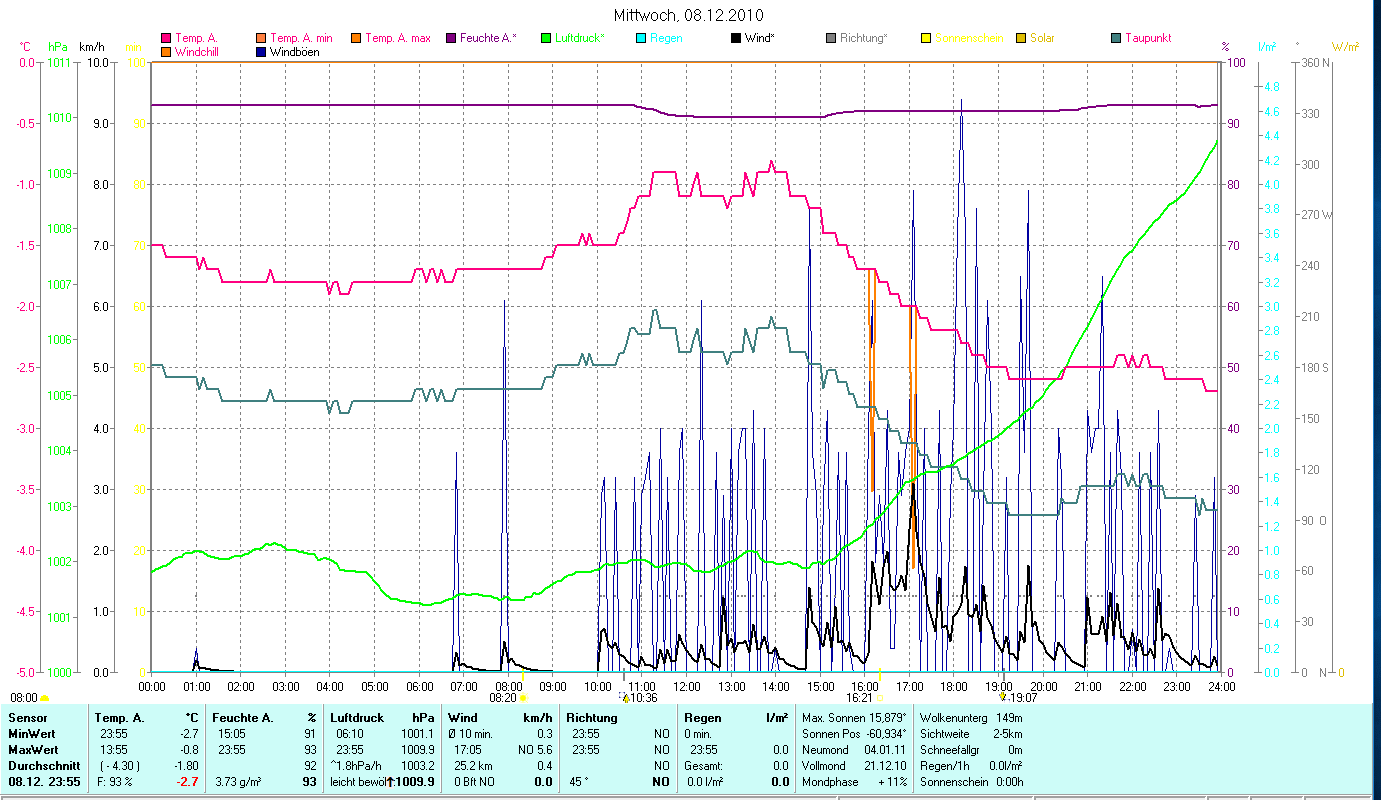This screenshot has width=1381, height=800.
Task: Click the '12:00' time axis label
Action: 687,686
